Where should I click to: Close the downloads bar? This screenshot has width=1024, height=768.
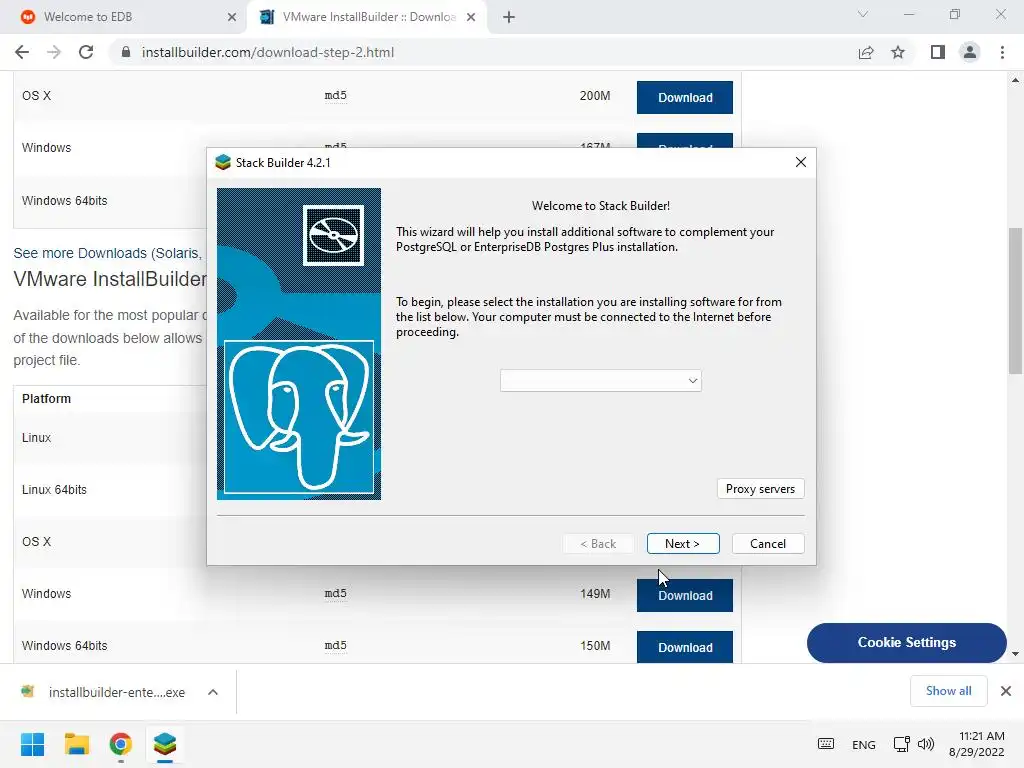[x=1006, y=691]
